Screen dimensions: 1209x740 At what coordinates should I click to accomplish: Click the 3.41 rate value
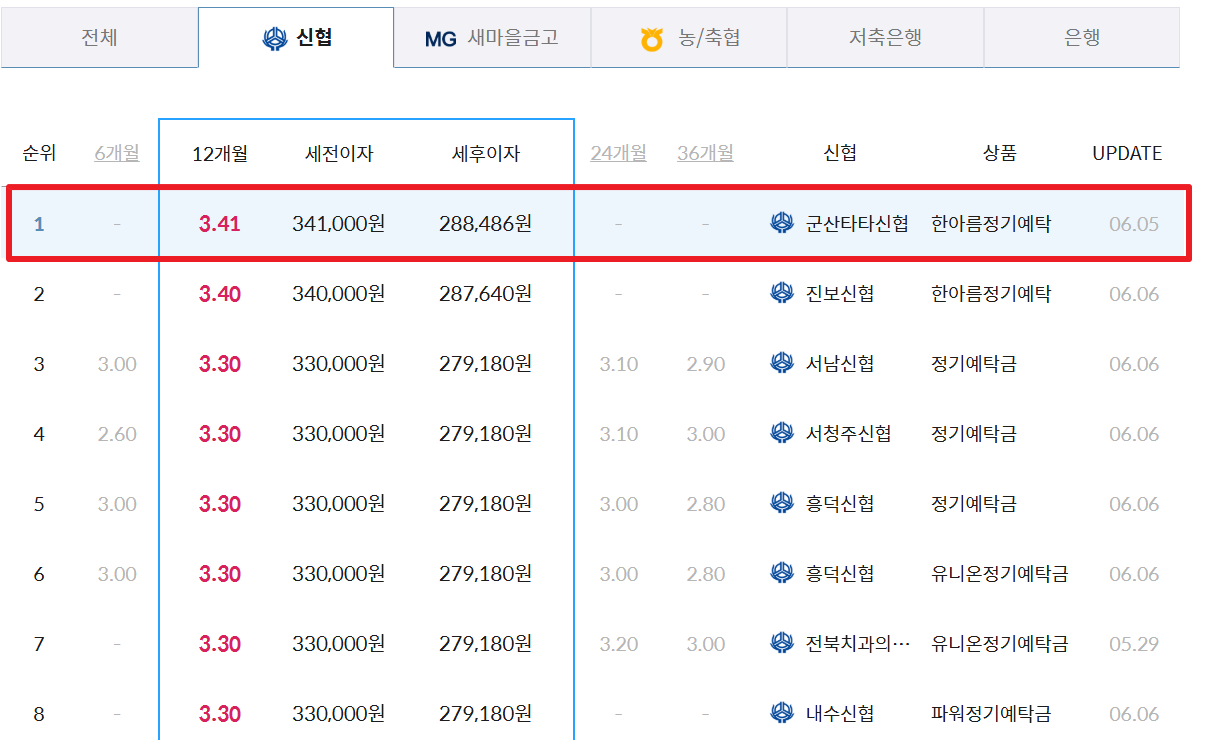pos(219,223)
